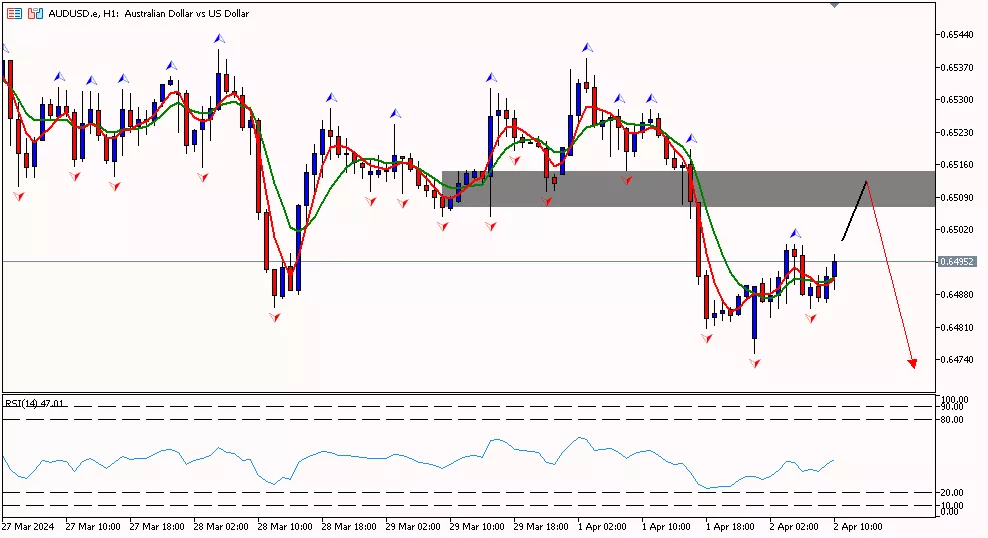
Task: Click the 1 Apr 10:00 time label
Action: click(667, 527)
